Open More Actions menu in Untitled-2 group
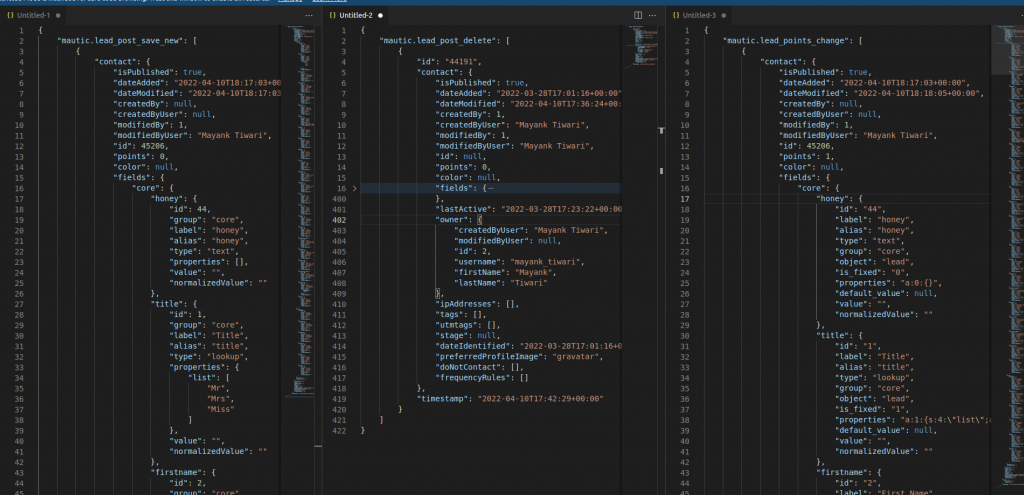This screenshot has width=1024, height=495. click(x=652, y=15)
